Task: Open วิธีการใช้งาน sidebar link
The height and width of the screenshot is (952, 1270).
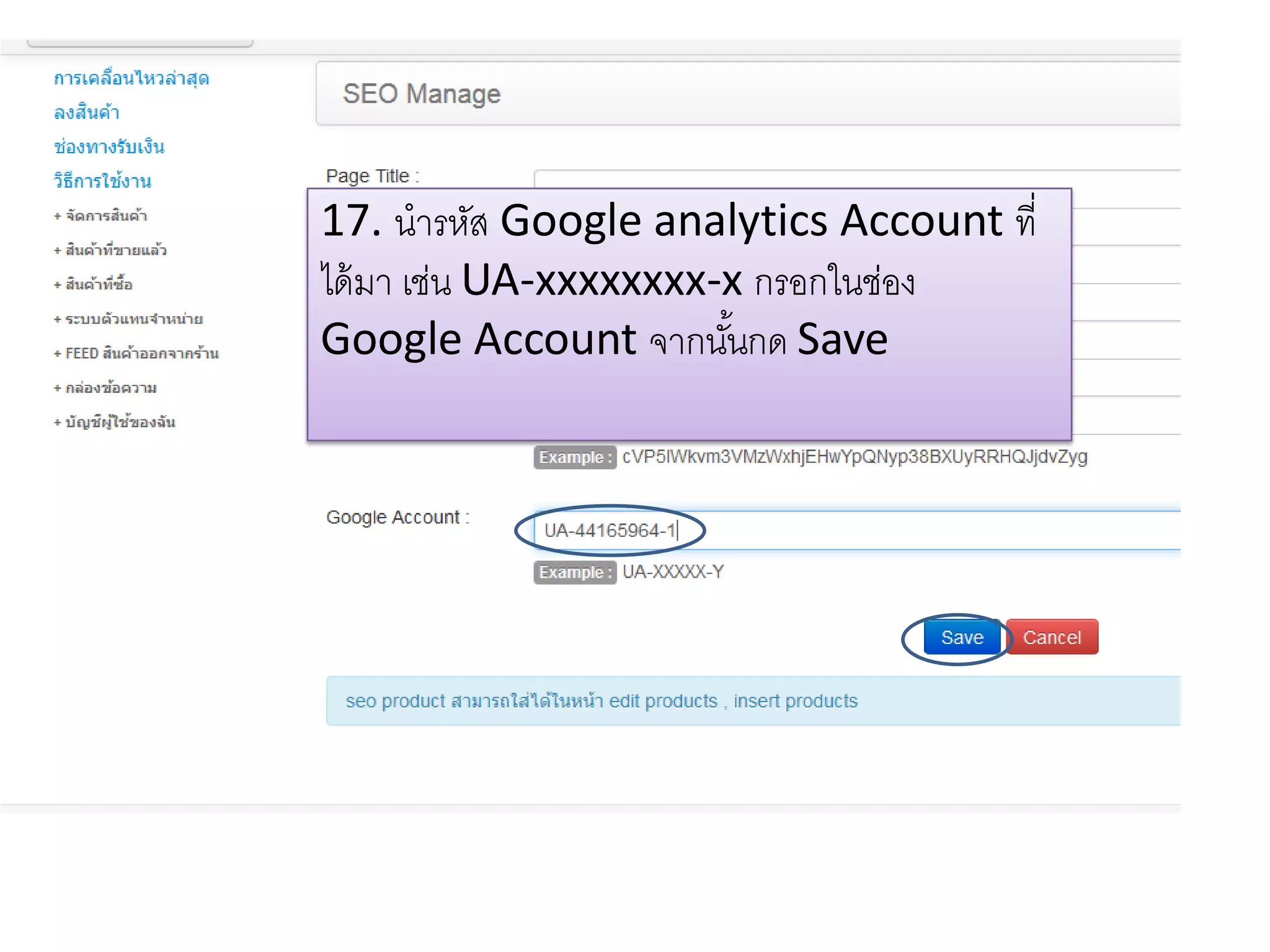Action: coord(102,181)
